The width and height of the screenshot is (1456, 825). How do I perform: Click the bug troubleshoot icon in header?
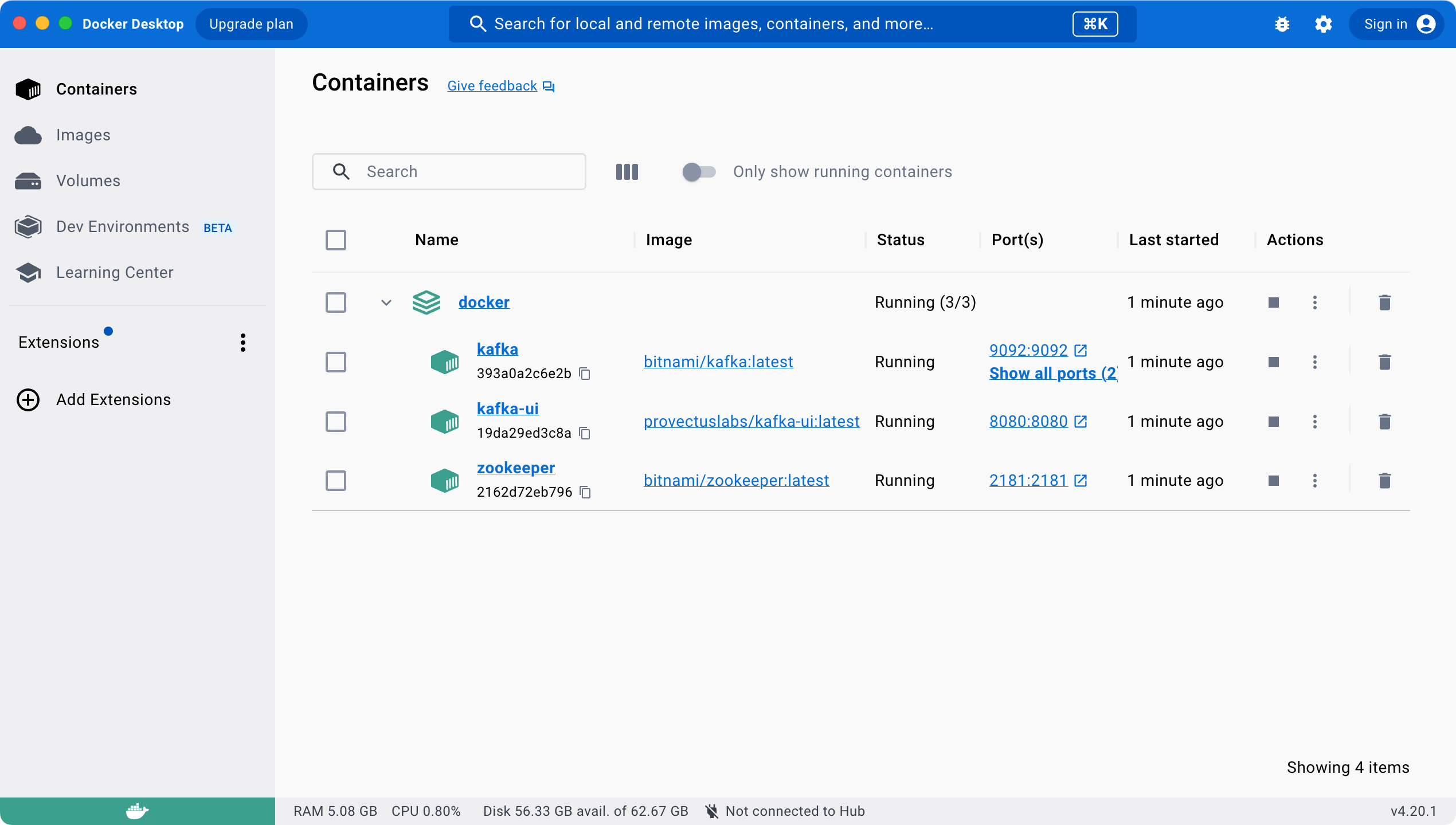coord(1282,24)
